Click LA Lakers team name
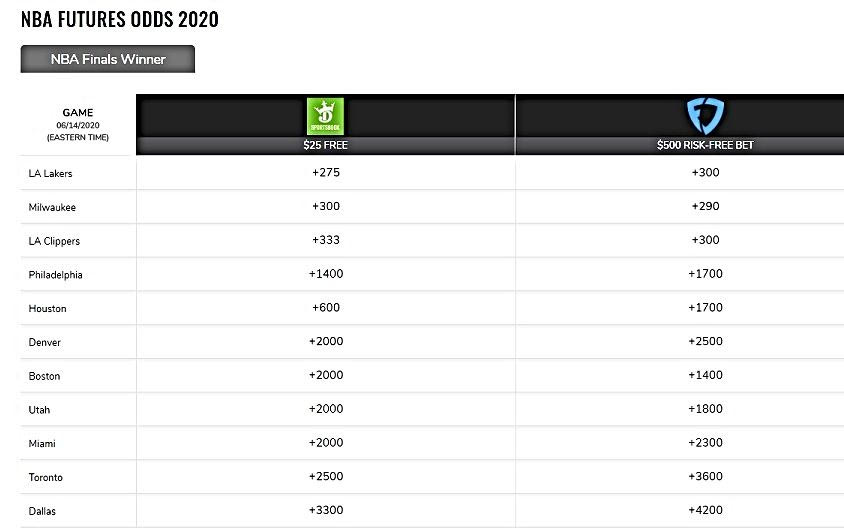The height and width of the screenshot is (528, 844). (x=51, y=173)
